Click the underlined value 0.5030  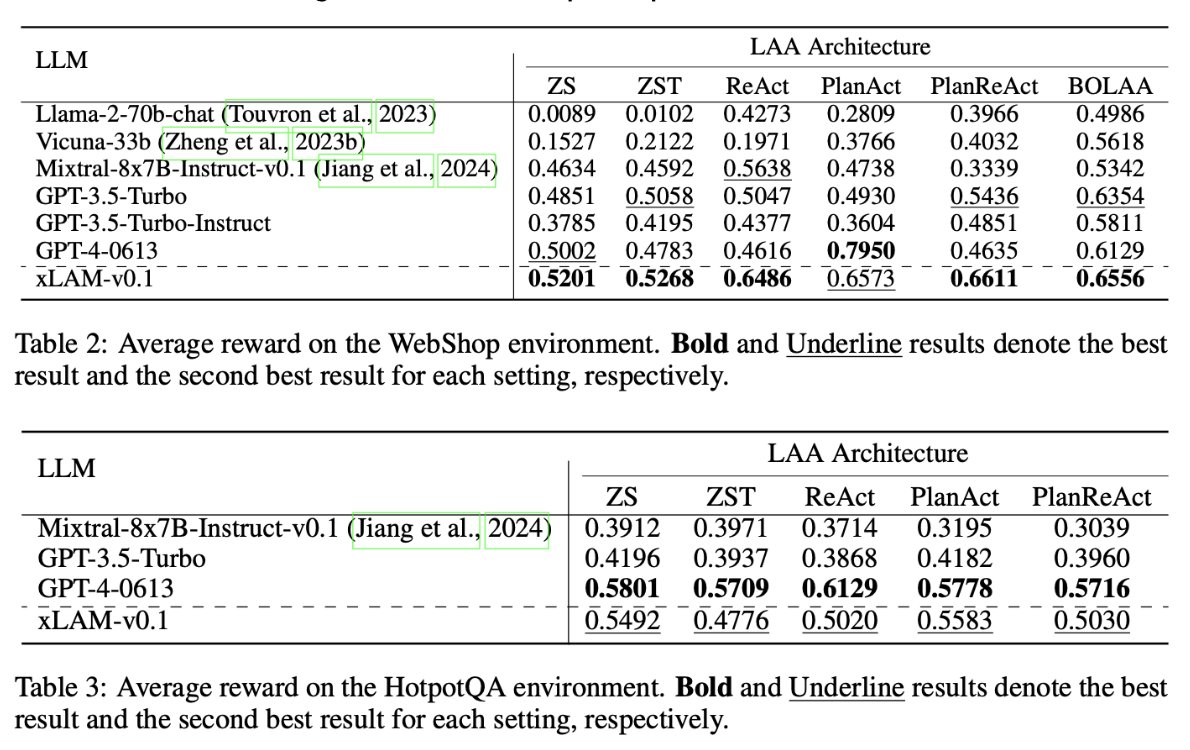[1091, 621]
